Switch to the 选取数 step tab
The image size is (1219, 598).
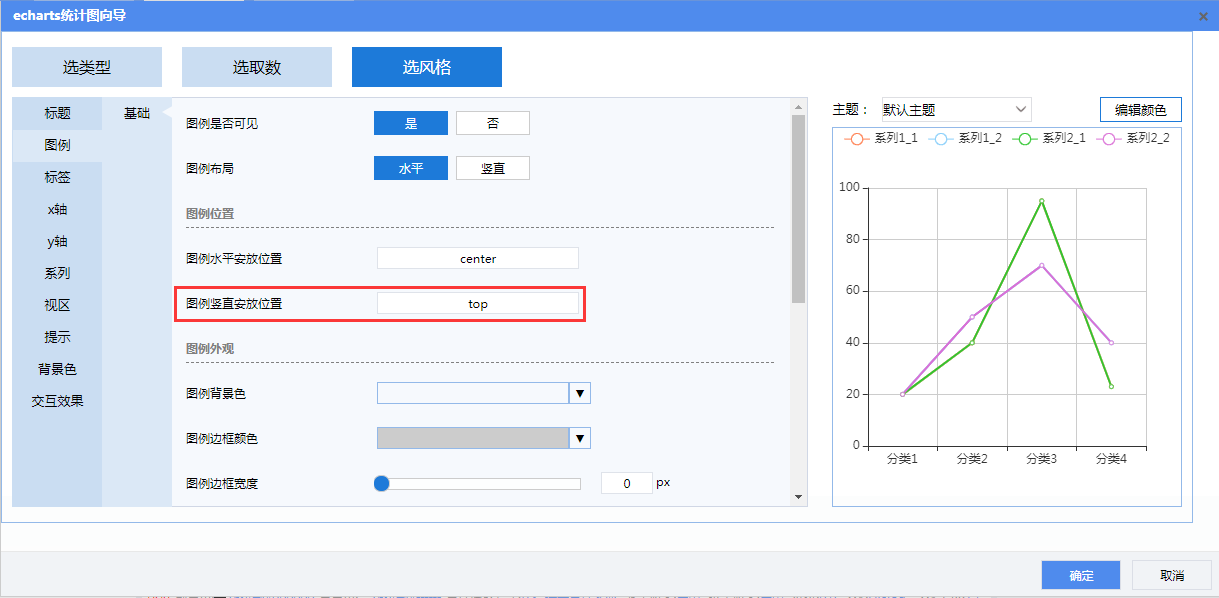257,68
